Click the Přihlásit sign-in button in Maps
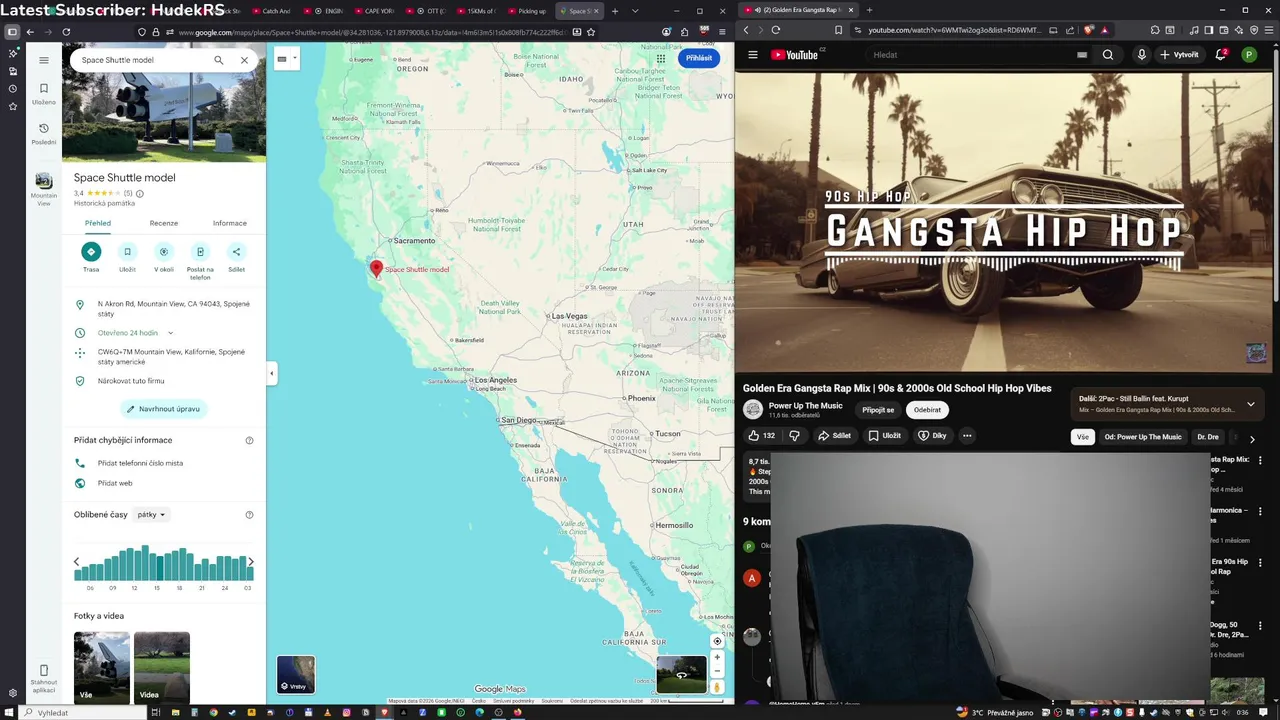This screenshot has height=720, width=1280. [699, 58]
